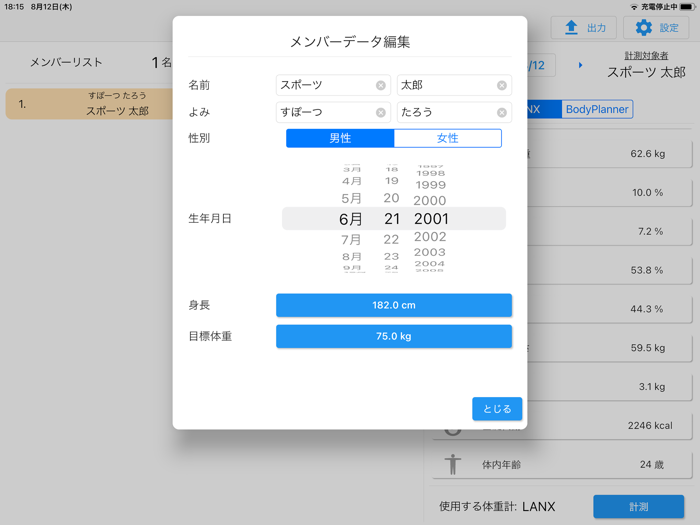Viewport: 700px width, 525px height.
Task: Tap the 2246 kcal measurement value
Action: tap(650, 426)
